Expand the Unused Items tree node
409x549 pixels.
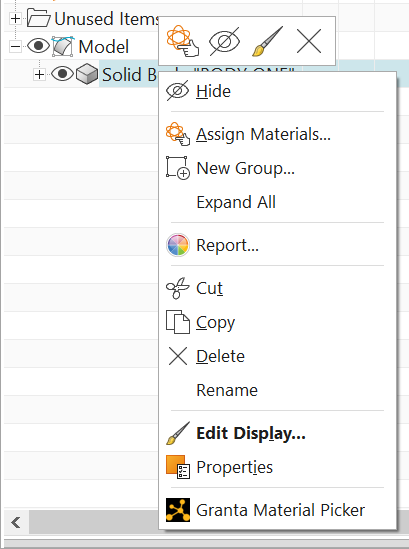[x=15, y=18]
